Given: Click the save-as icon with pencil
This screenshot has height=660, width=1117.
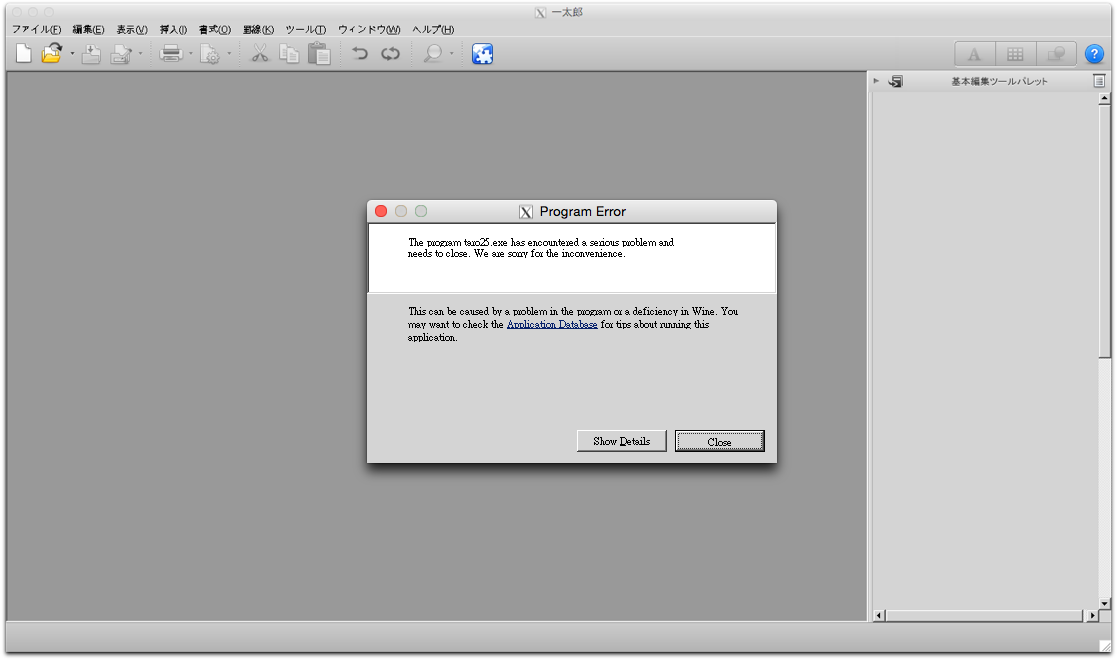Looking at the screenshot, I should tap(122, 54).
